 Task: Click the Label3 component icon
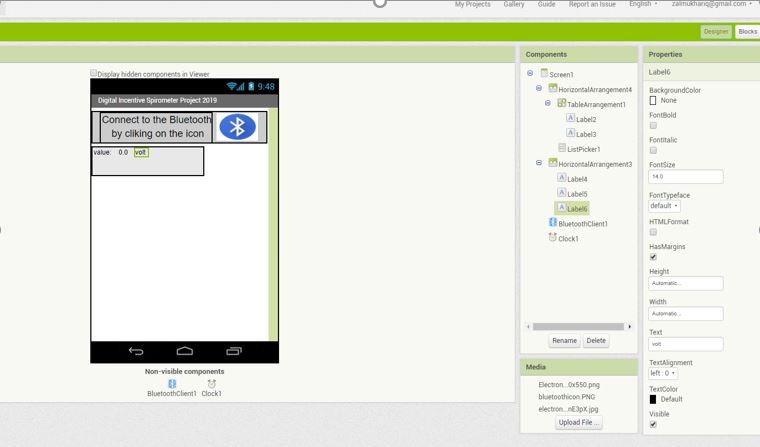[x=570, y=133]
